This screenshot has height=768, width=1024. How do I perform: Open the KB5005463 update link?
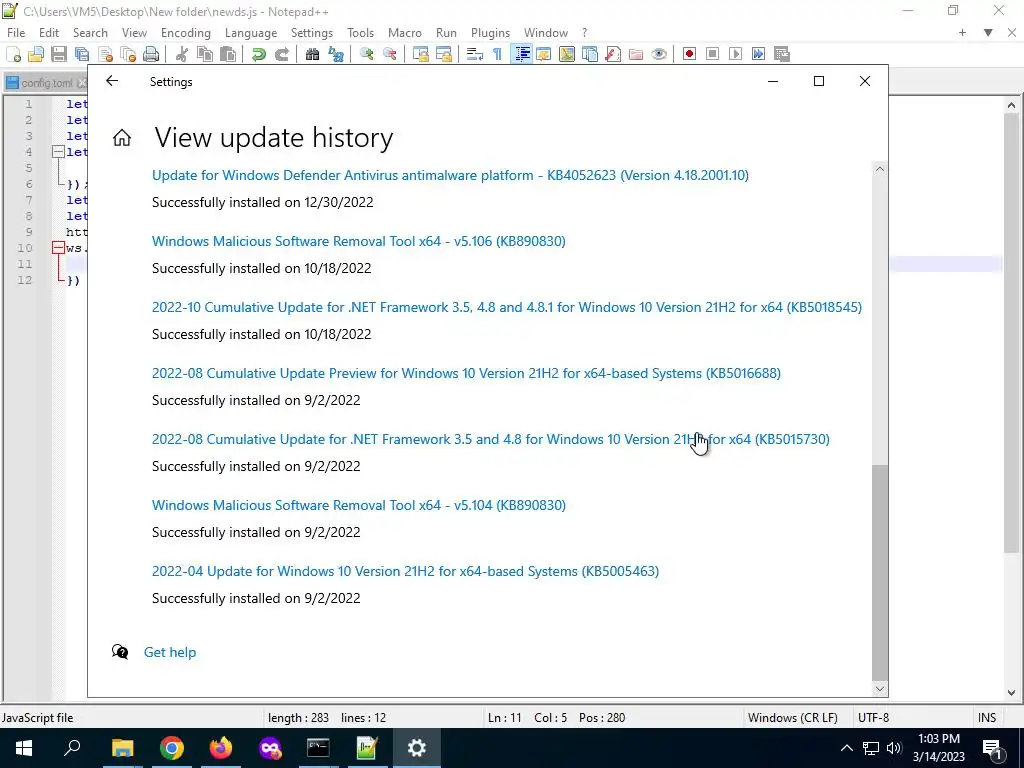(x=405, y=571)
